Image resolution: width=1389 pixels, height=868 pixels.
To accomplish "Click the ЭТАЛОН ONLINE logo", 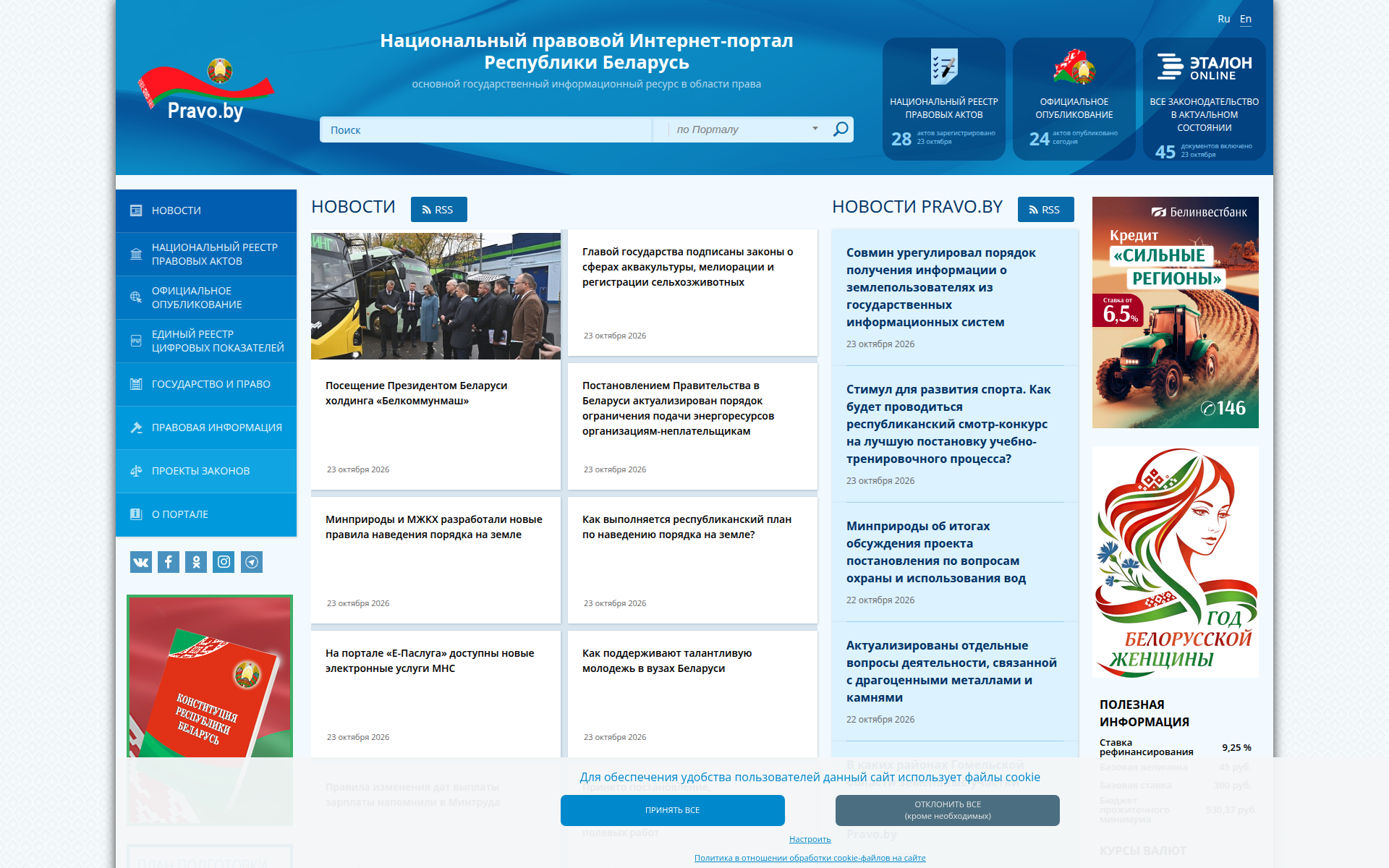I will (x=1205, y=67).
